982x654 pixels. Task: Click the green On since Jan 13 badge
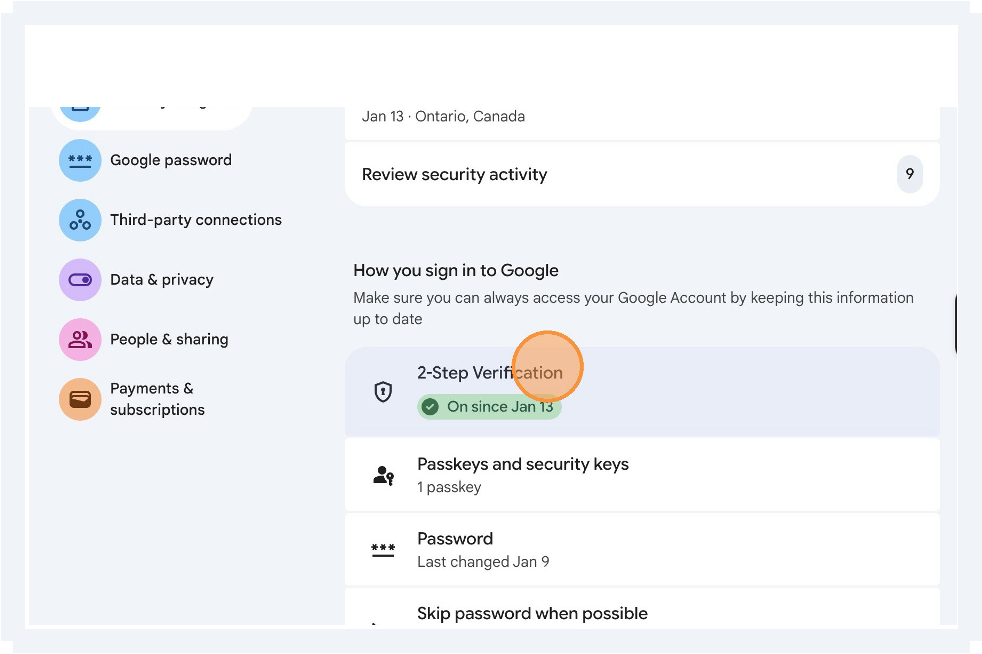click(x=489, y=407)
